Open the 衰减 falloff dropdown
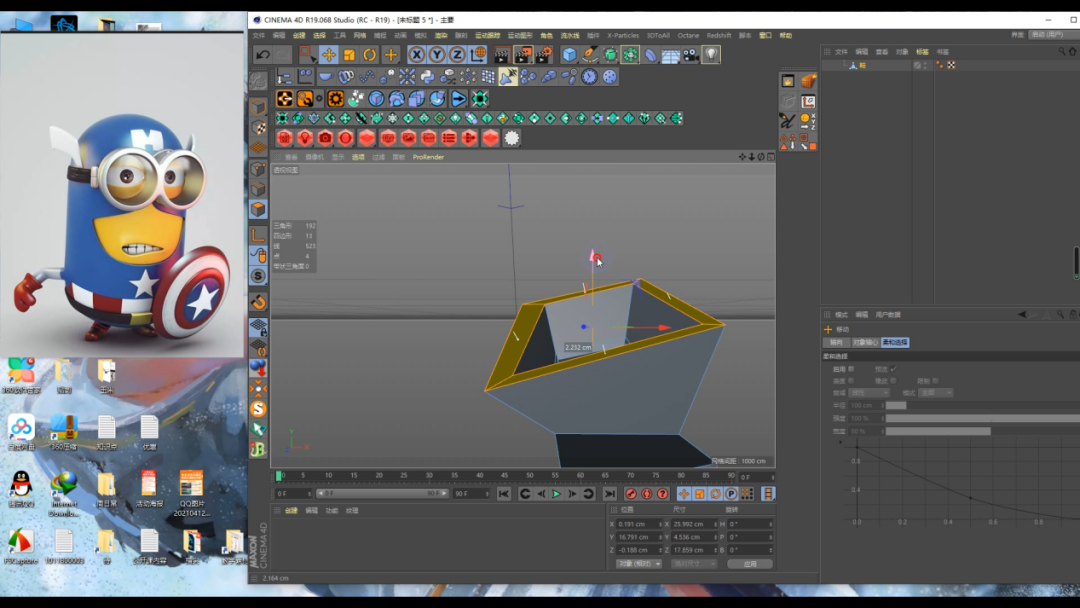1080x608 pixels. [x=869, y=392]
